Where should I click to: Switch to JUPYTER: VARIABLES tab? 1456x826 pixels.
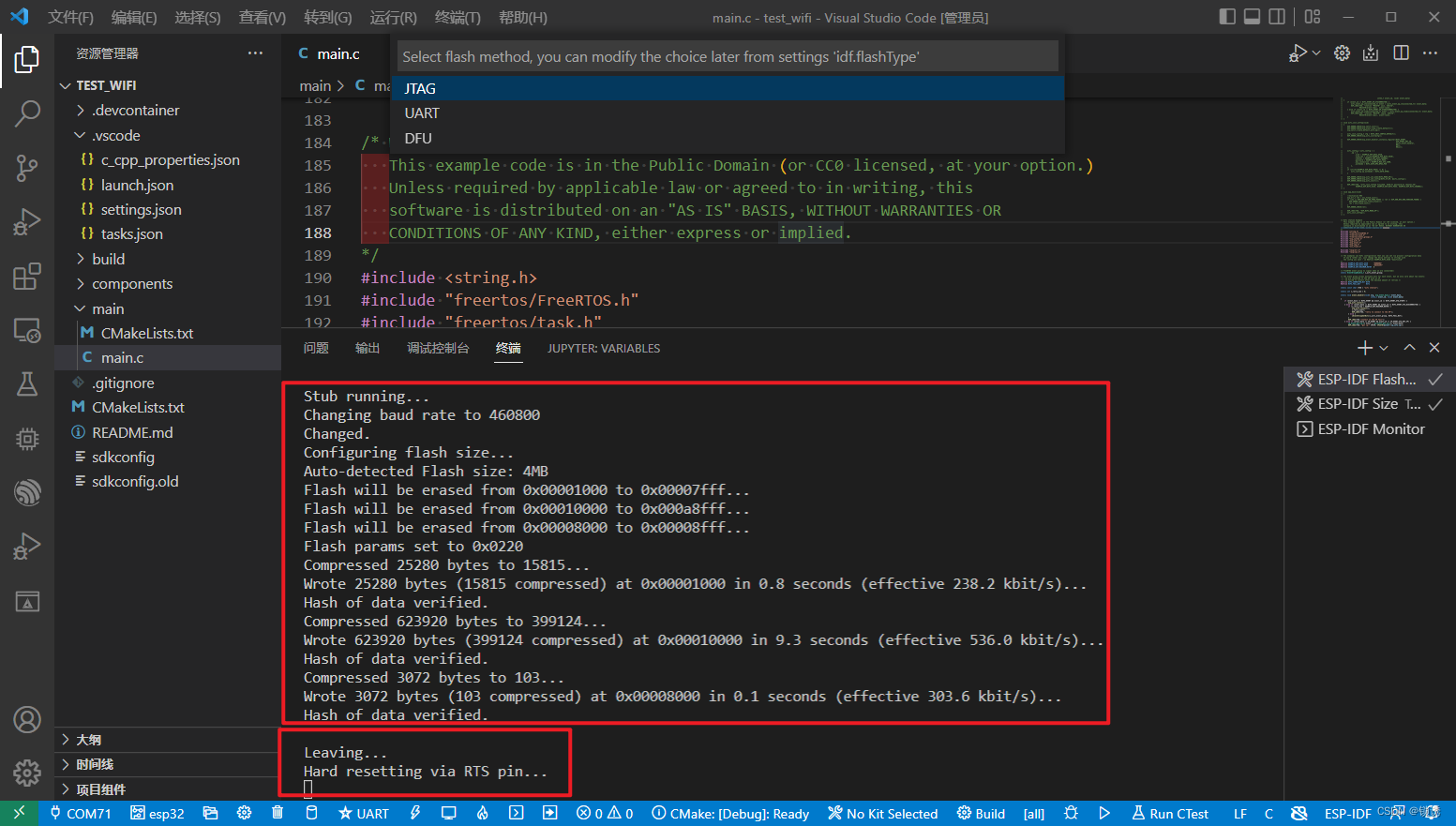pyautogui.click(x=604, y=348)
